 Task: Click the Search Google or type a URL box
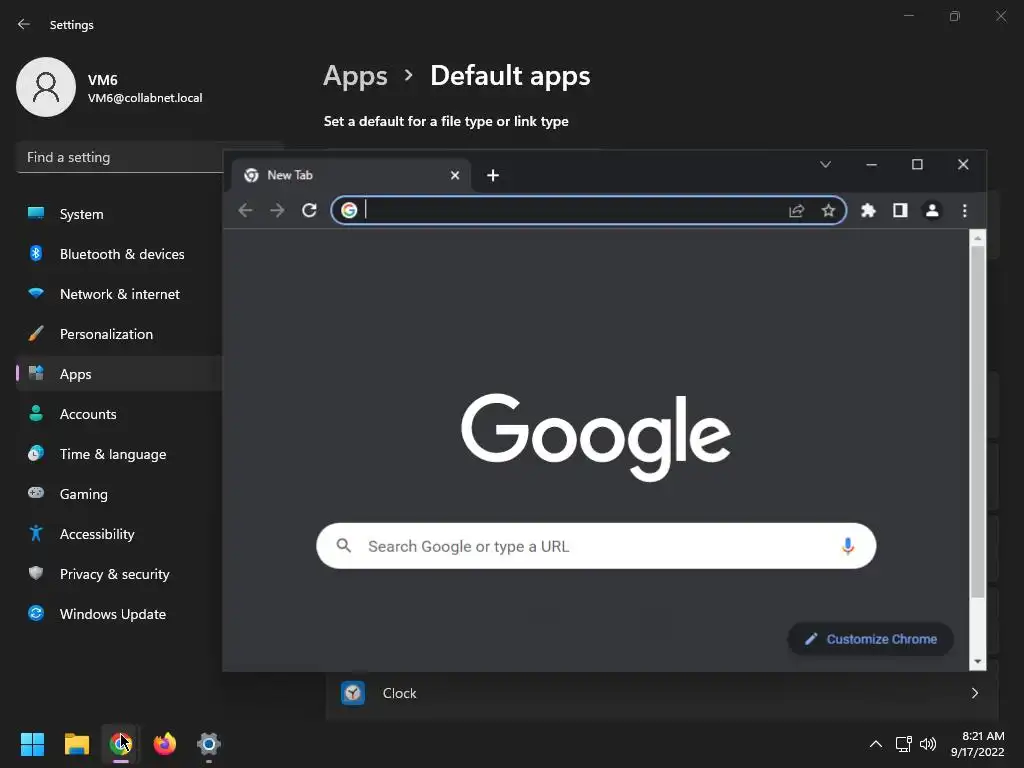596,546
